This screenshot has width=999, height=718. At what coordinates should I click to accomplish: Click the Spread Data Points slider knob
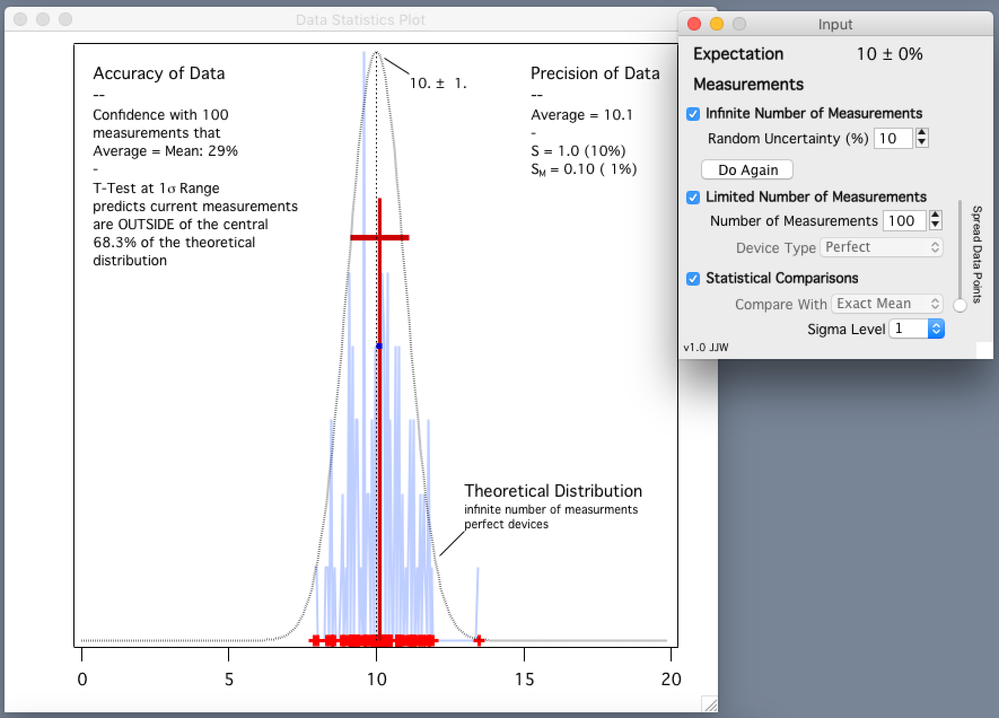[960, 305]
